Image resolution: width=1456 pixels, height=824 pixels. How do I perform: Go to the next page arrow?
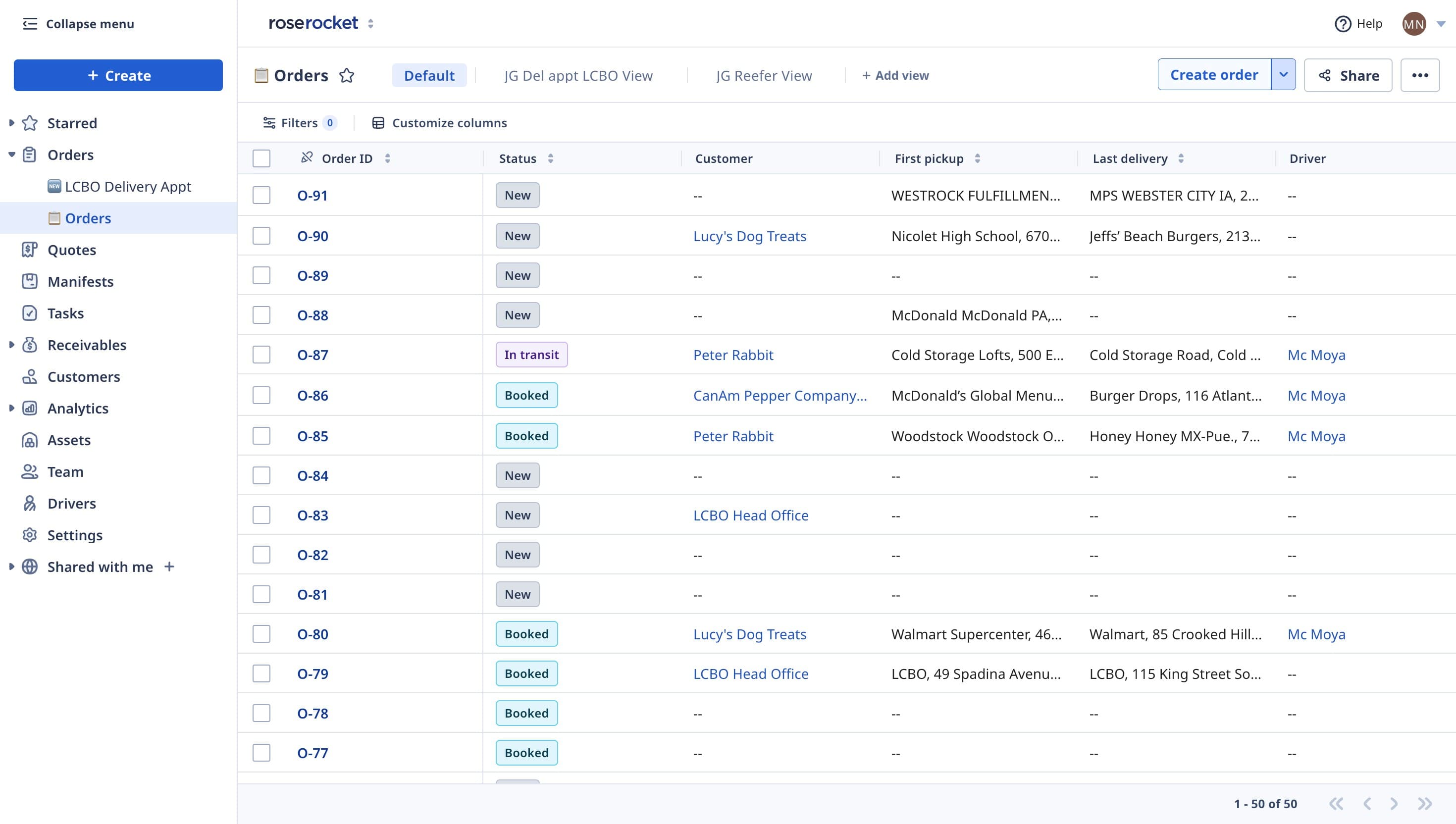[1394, 804]
